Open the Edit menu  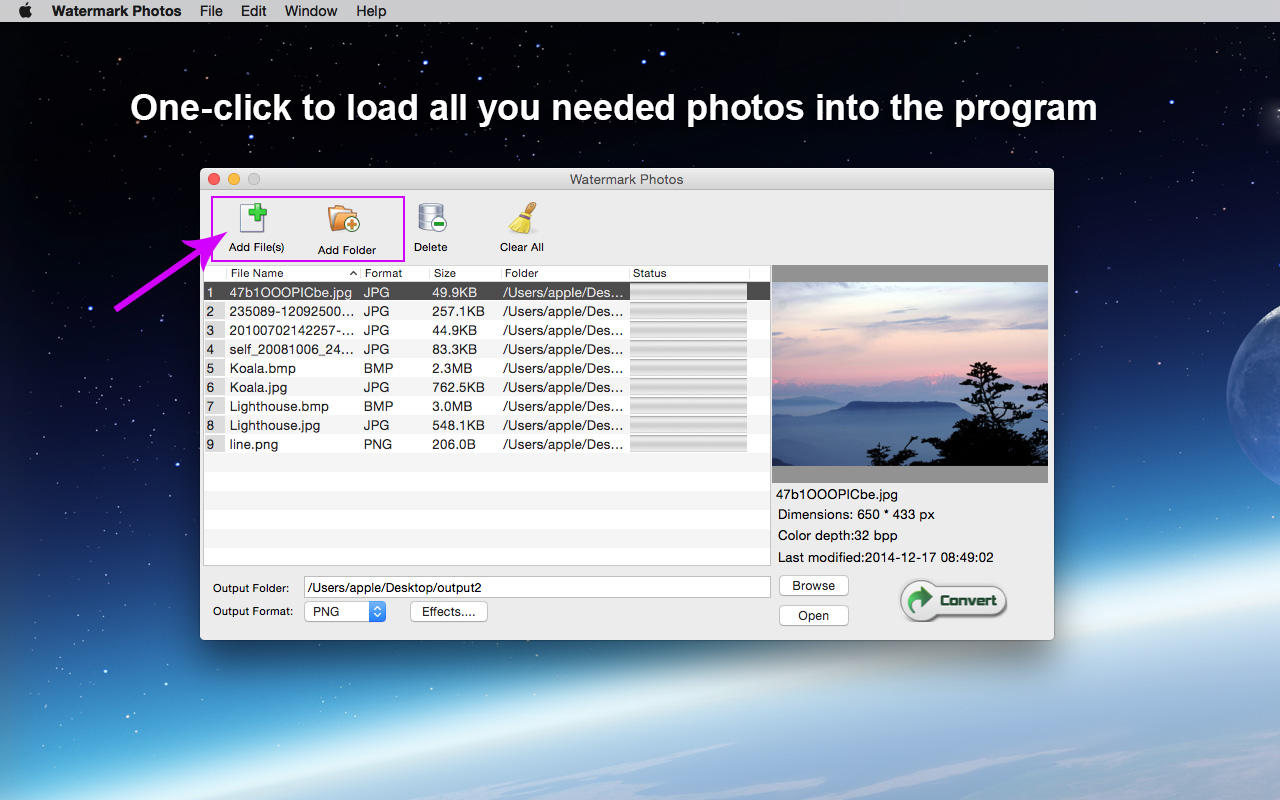(254, 11)
